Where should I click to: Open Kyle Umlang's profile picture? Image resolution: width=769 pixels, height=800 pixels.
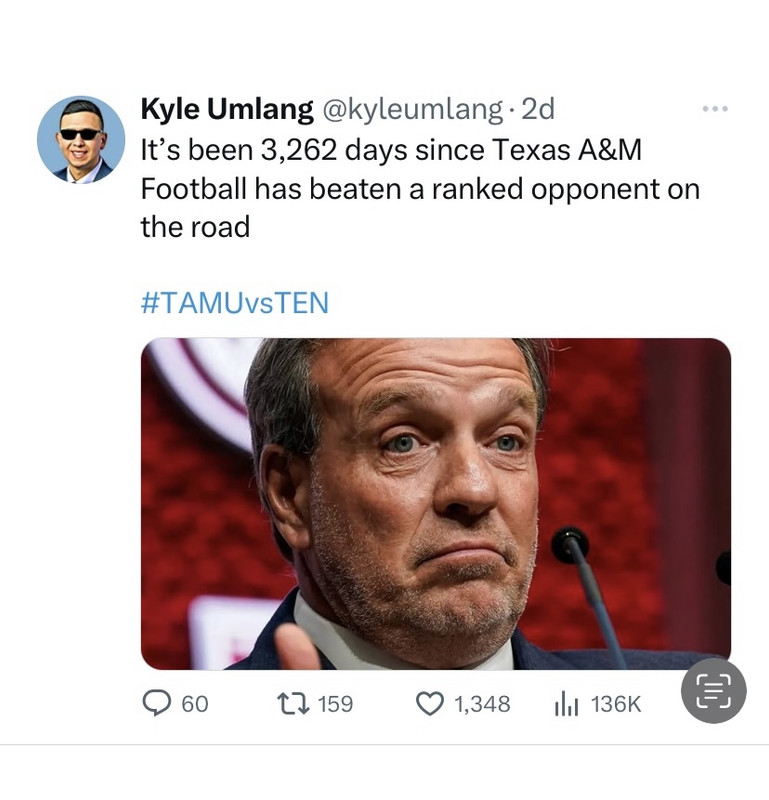[81, 139]
